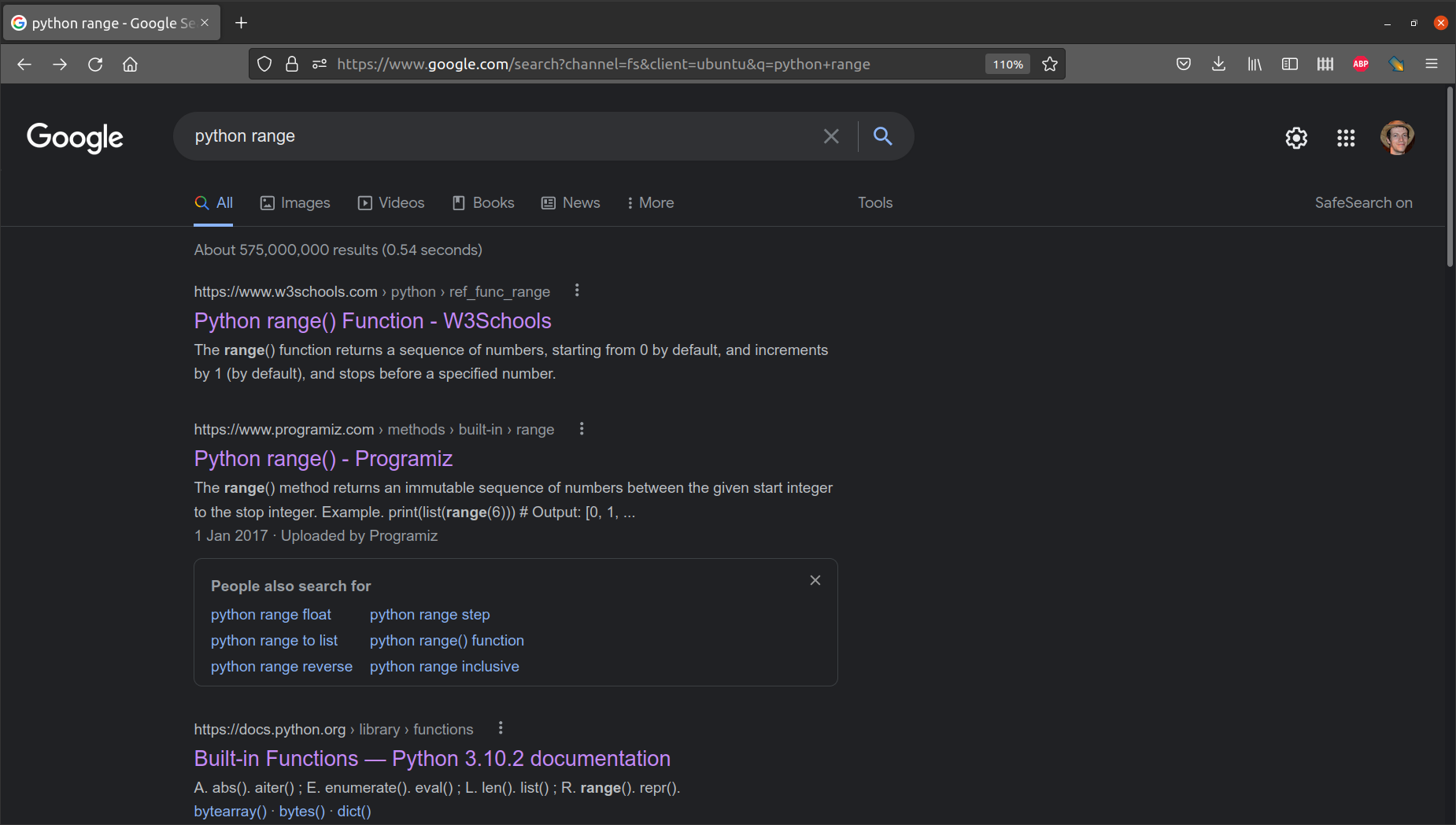This screenshot has width=1456, height=825.
Task: Close the python range tab
Action: pyautogui.click(x=205, y=23)
